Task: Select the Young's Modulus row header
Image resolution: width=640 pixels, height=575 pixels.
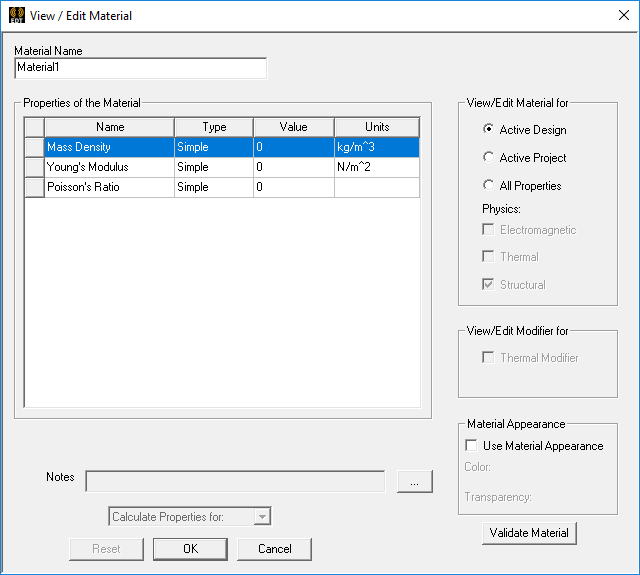Action: tap(34, 167)
